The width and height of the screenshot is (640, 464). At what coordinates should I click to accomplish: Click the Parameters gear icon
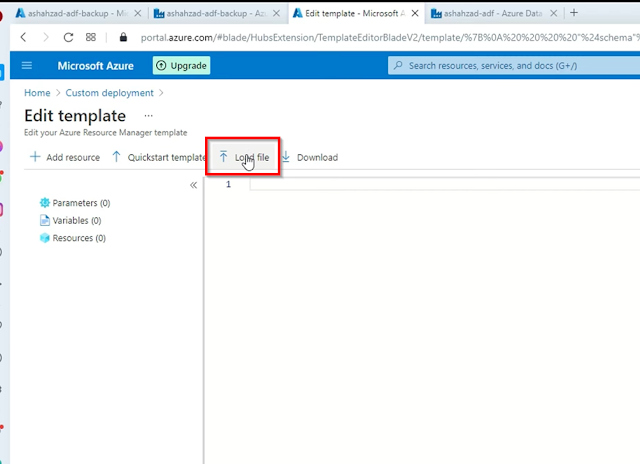click(x=44, y=202)
